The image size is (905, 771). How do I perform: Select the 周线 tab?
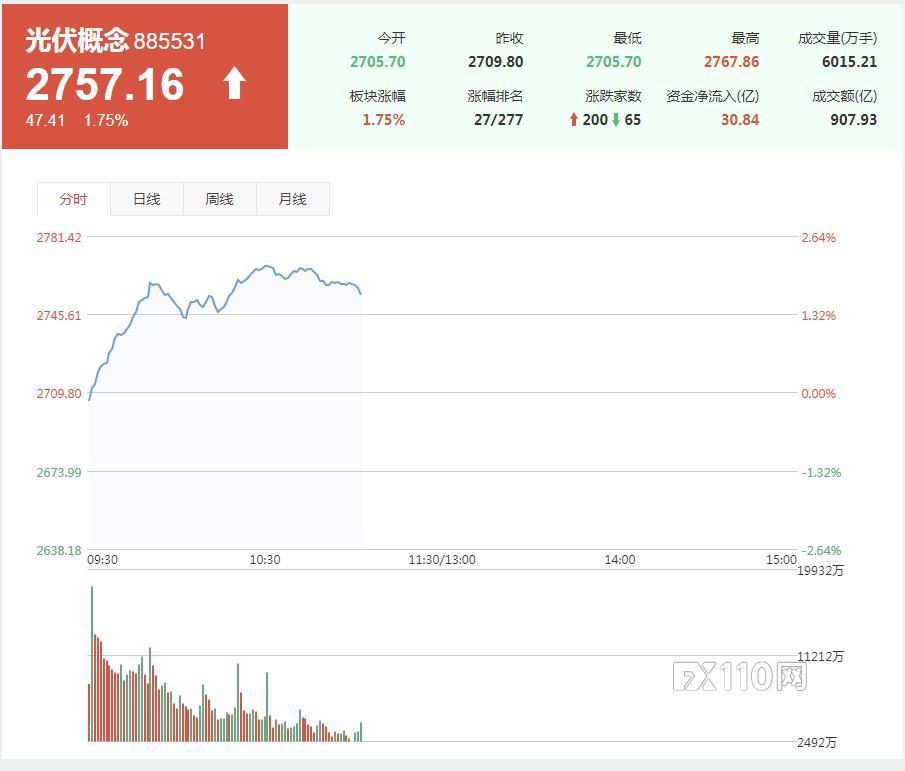pos(219,199)
